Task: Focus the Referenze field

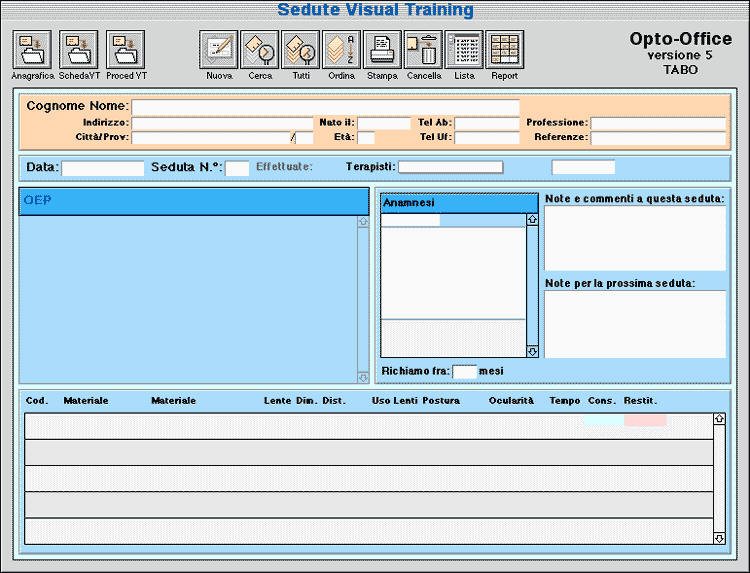Action: 658,138
